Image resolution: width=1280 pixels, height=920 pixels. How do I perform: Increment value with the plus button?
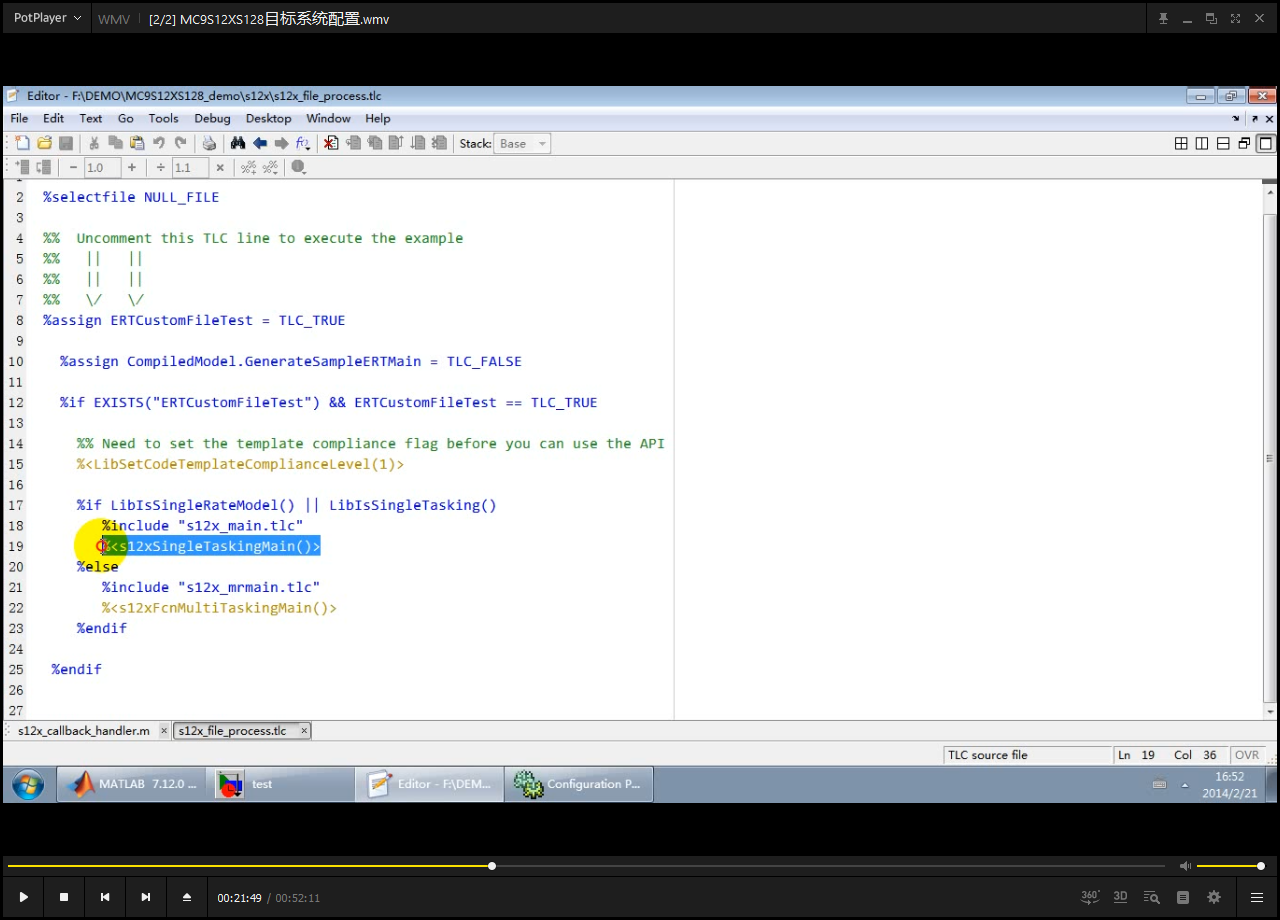(x=131, y=168)
